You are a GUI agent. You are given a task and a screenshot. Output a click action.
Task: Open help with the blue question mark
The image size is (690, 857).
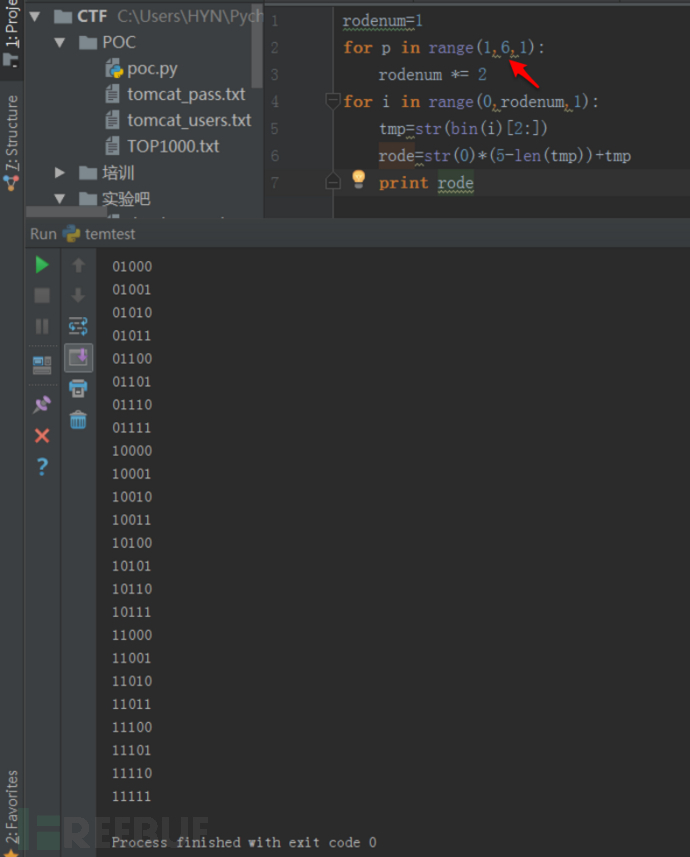(x=42, y=467)
